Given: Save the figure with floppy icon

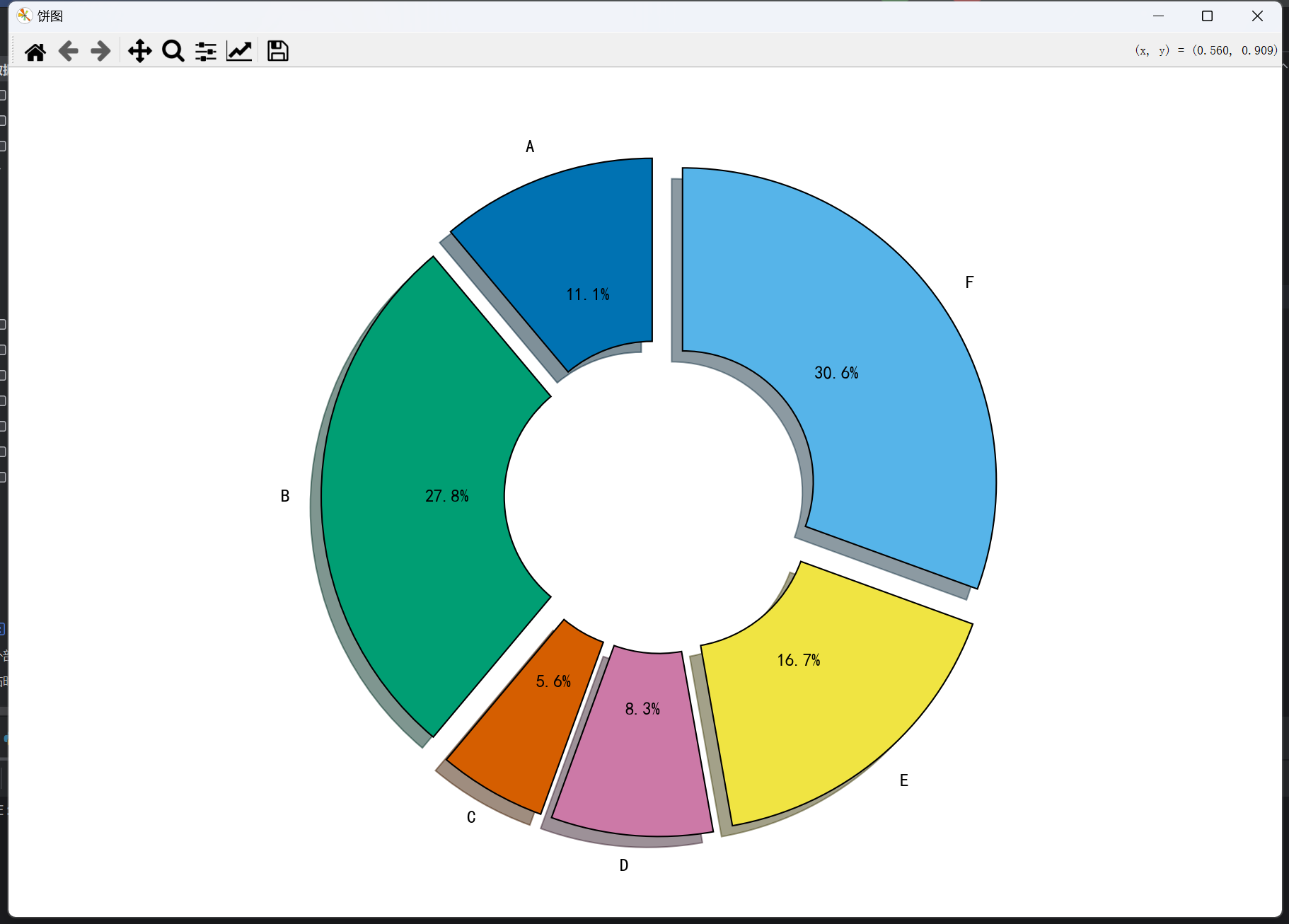Looking at the screenshot, I should [x=277, y=51].
